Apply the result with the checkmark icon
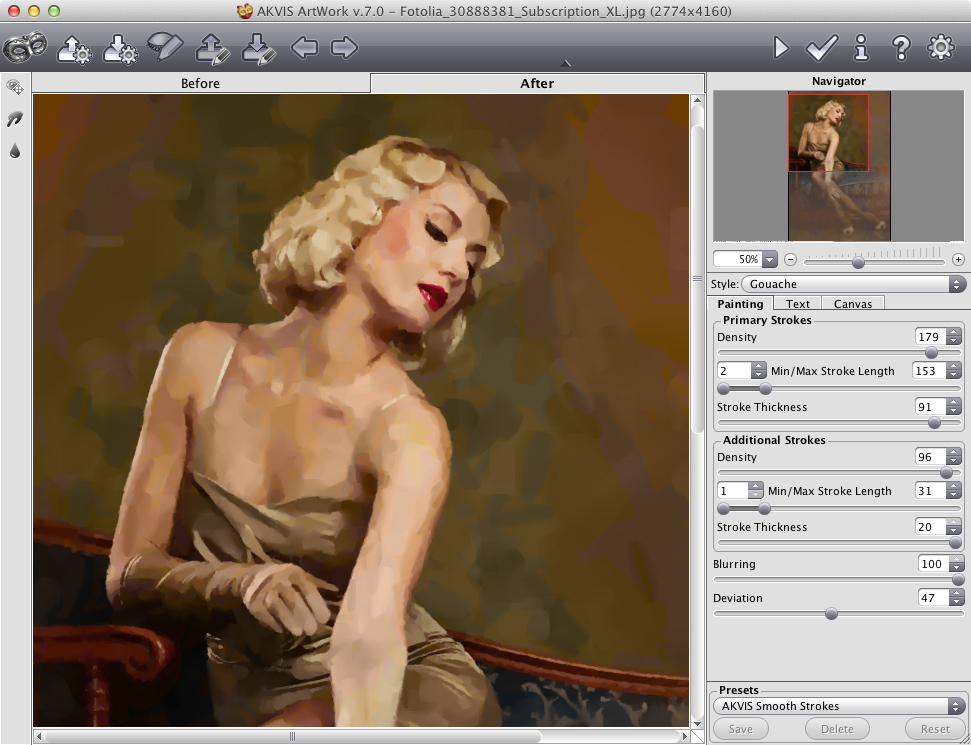Viewport: 971px width, 745px height. click(x=821, y=47)
